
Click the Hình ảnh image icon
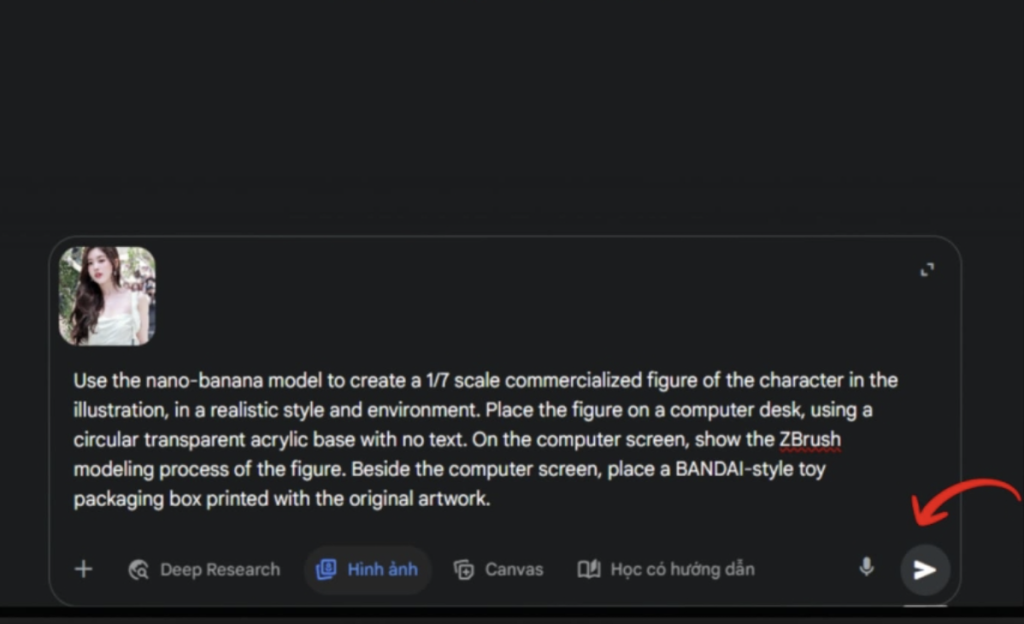(326, 570)
